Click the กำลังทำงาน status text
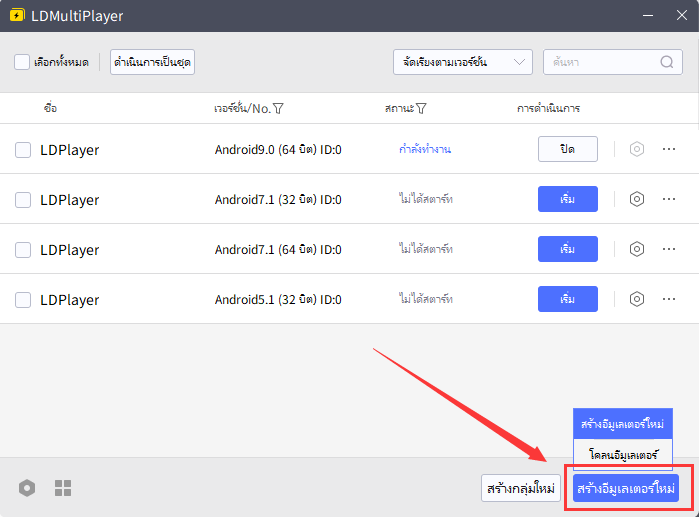Viewport: 699px width, 517px height. pos(425,149)
